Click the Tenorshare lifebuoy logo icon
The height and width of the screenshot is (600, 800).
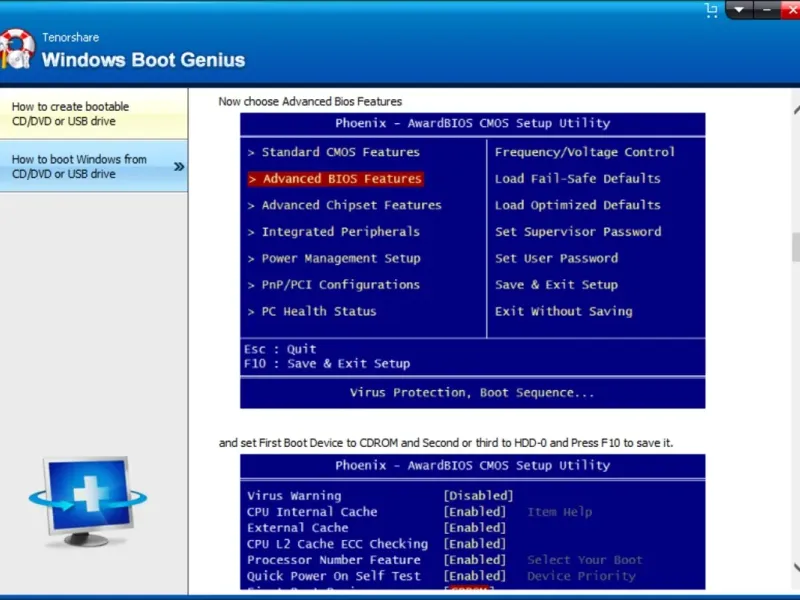click(x=17, y=49)
